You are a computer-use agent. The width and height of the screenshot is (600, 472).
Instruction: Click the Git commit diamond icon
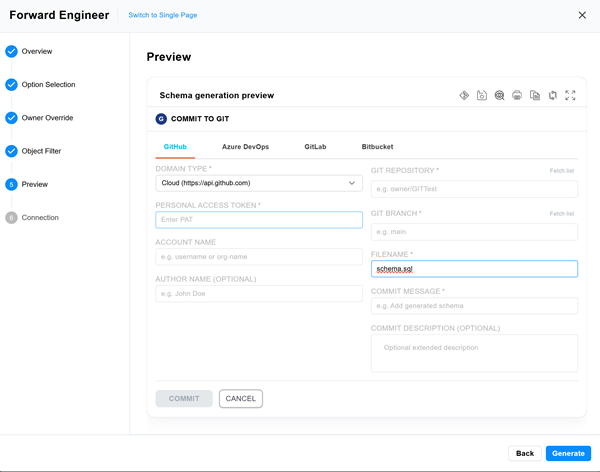(x=464, y=95)
